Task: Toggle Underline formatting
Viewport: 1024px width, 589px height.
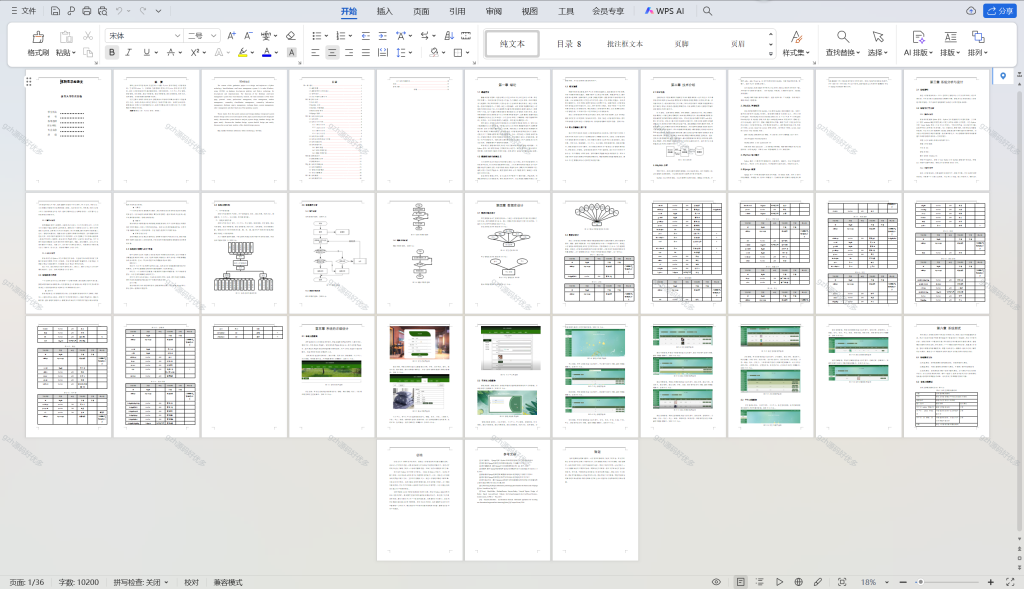Action: (146, 52)
